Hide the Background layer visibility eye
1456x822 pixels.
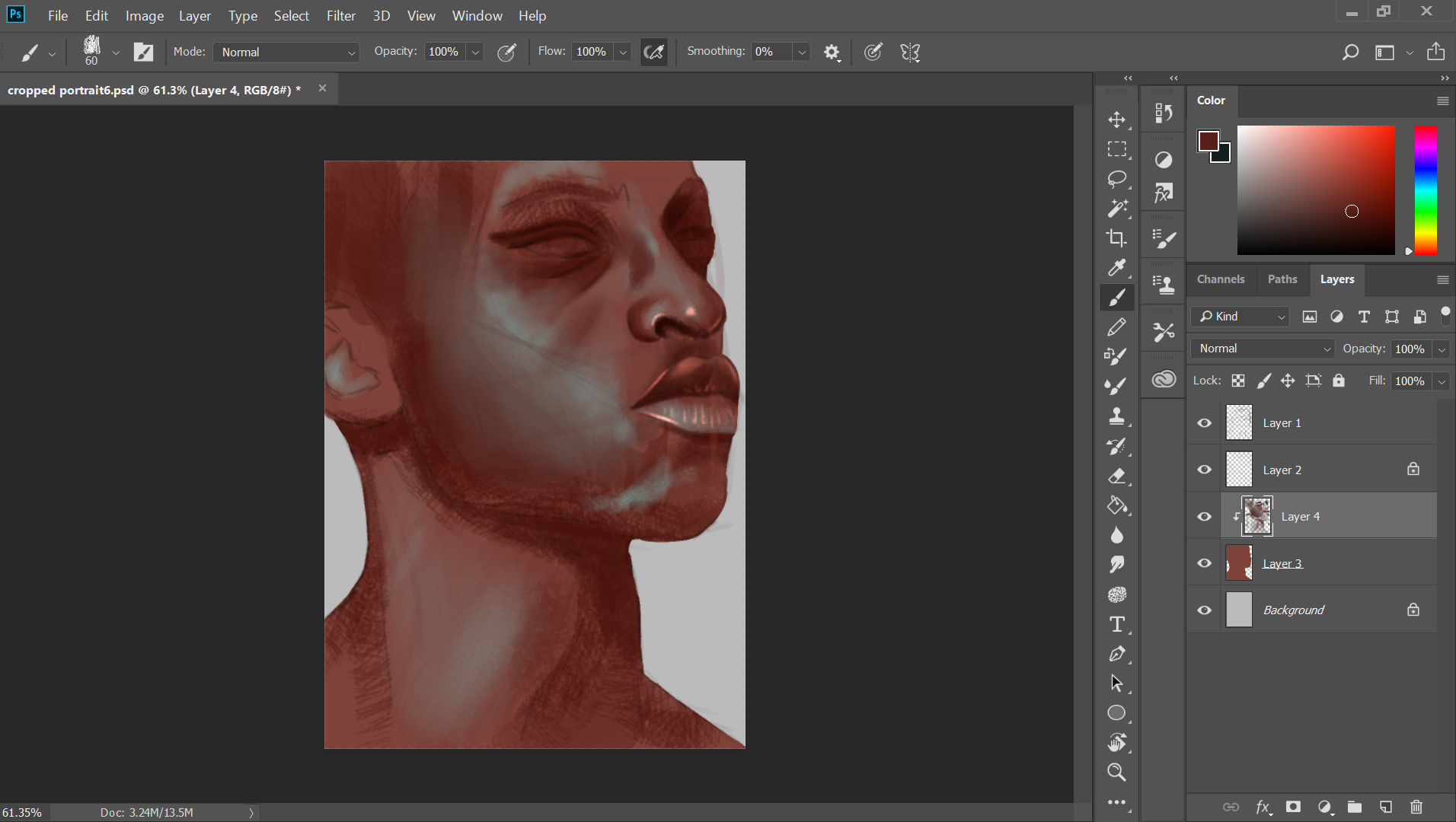coord(1204,610)
